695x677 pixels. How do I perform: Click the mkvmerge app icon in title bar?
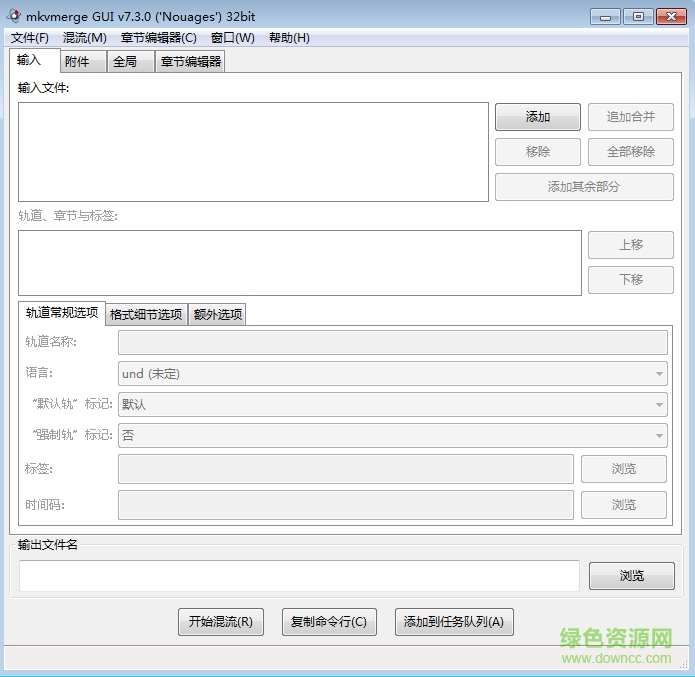pyautogui.click(x=15, y=16)
